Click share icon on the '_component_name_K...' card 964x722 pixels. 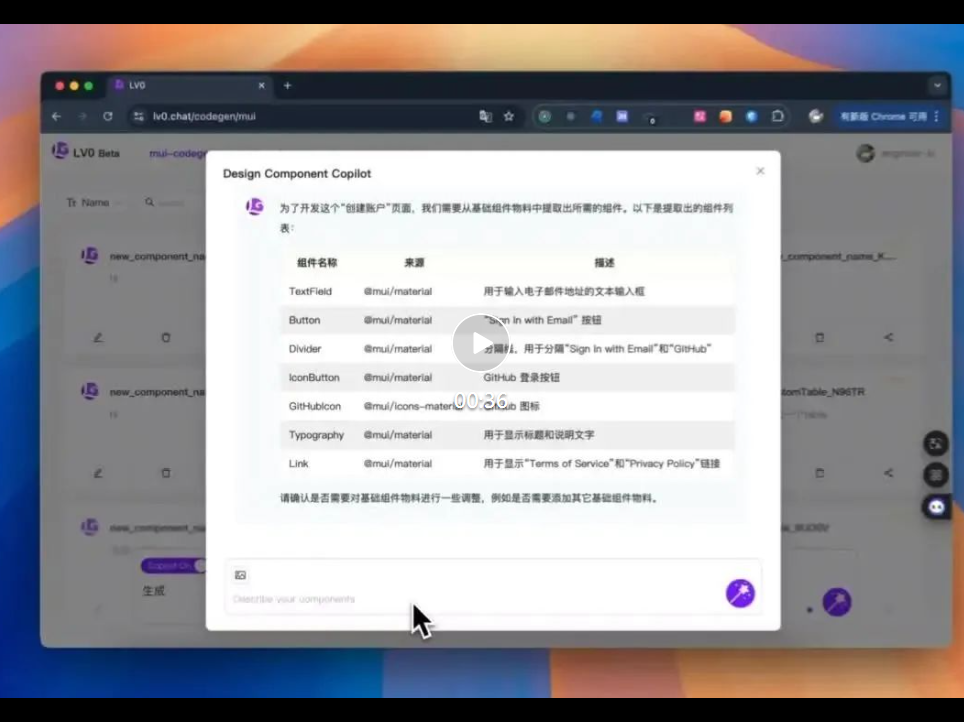click(888, 338)
